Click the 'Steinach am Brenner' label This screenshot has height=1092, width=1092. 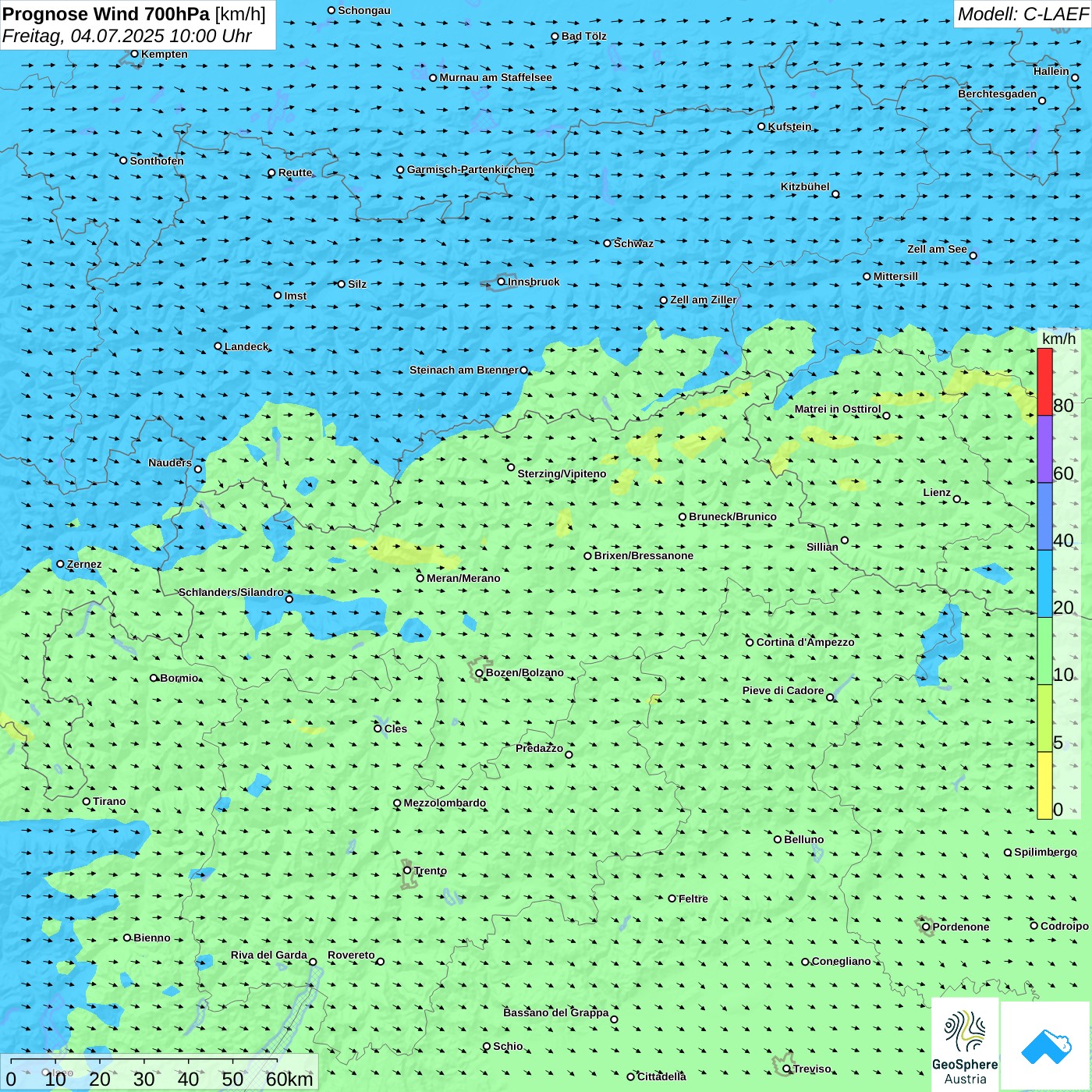464,370
